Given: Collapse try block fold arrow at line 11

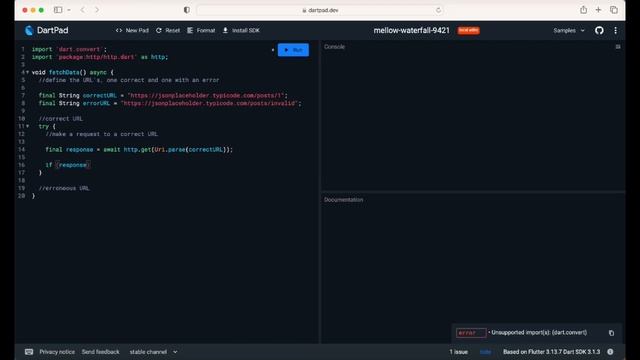Looking at the screenshot, I should point(27,126).
